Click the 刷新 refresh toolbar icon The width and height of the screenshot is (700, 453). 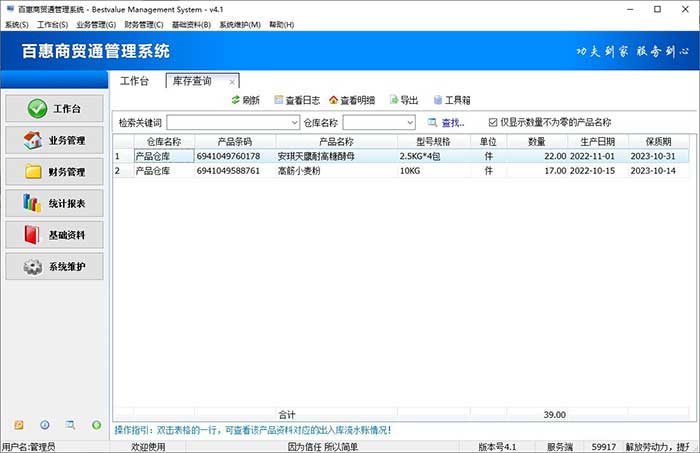pos(236,100)
